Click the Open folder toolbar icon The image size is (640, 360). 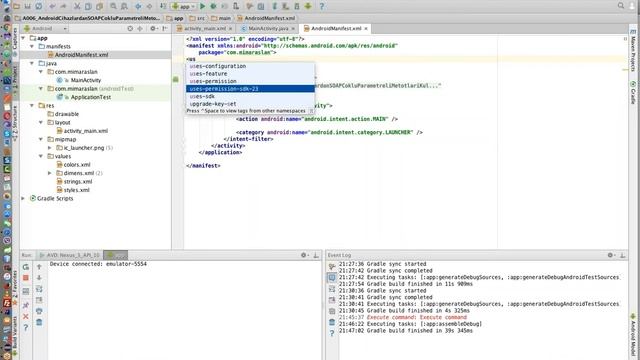(17, 6)
